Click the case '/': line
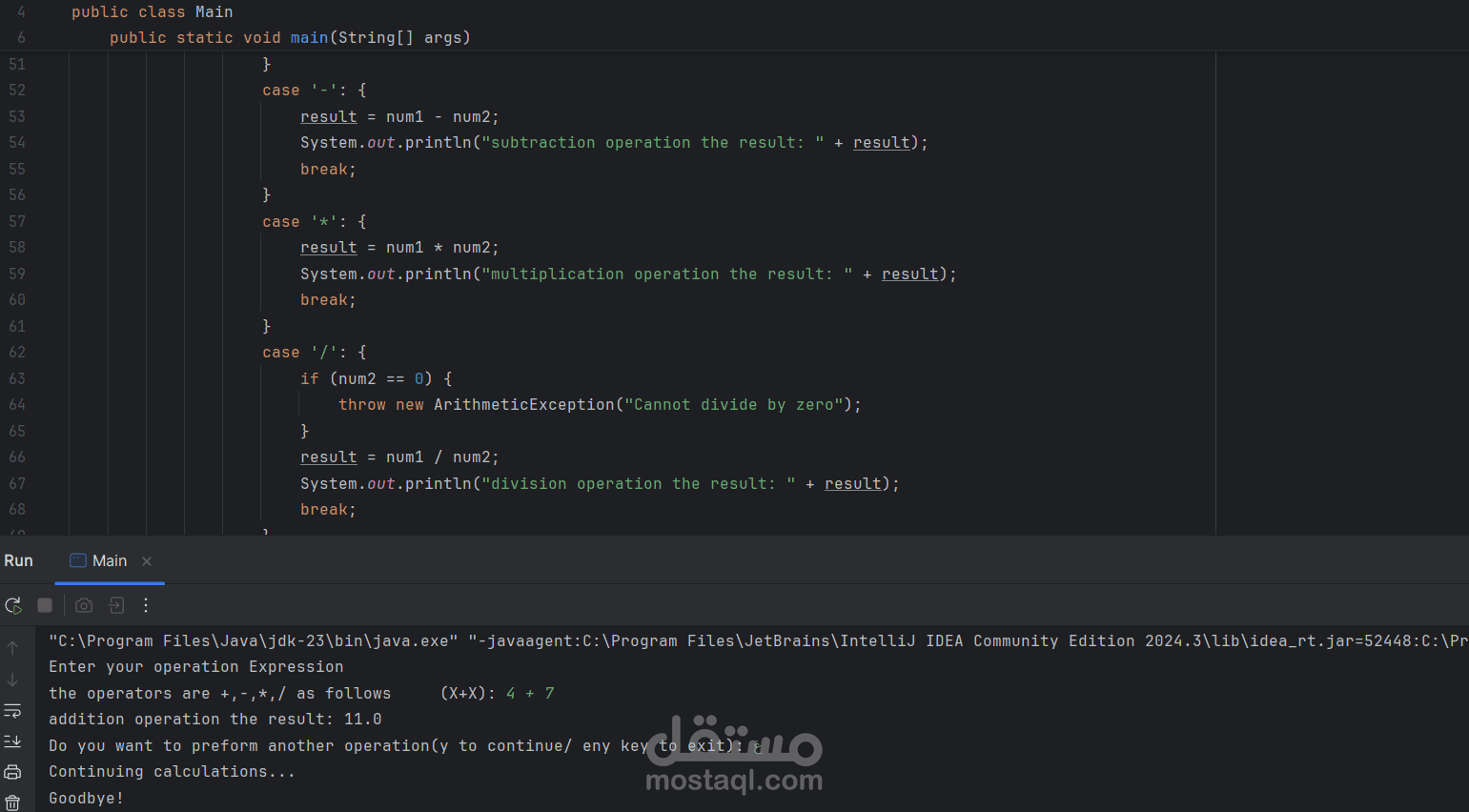The height and width of the screenshot is (812, 1469). click(315, 353)
